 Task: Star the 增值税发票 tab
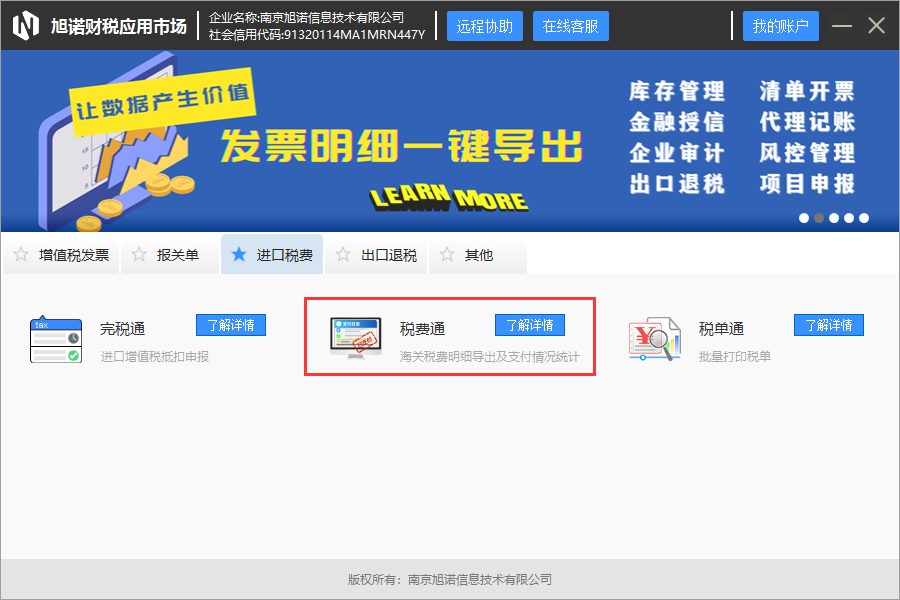click(21, 254)
